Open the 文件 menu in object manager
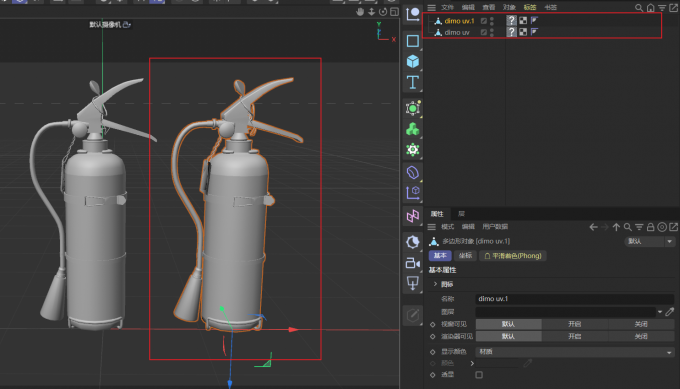This screenshot has height=389, width=680. [447, 7]
